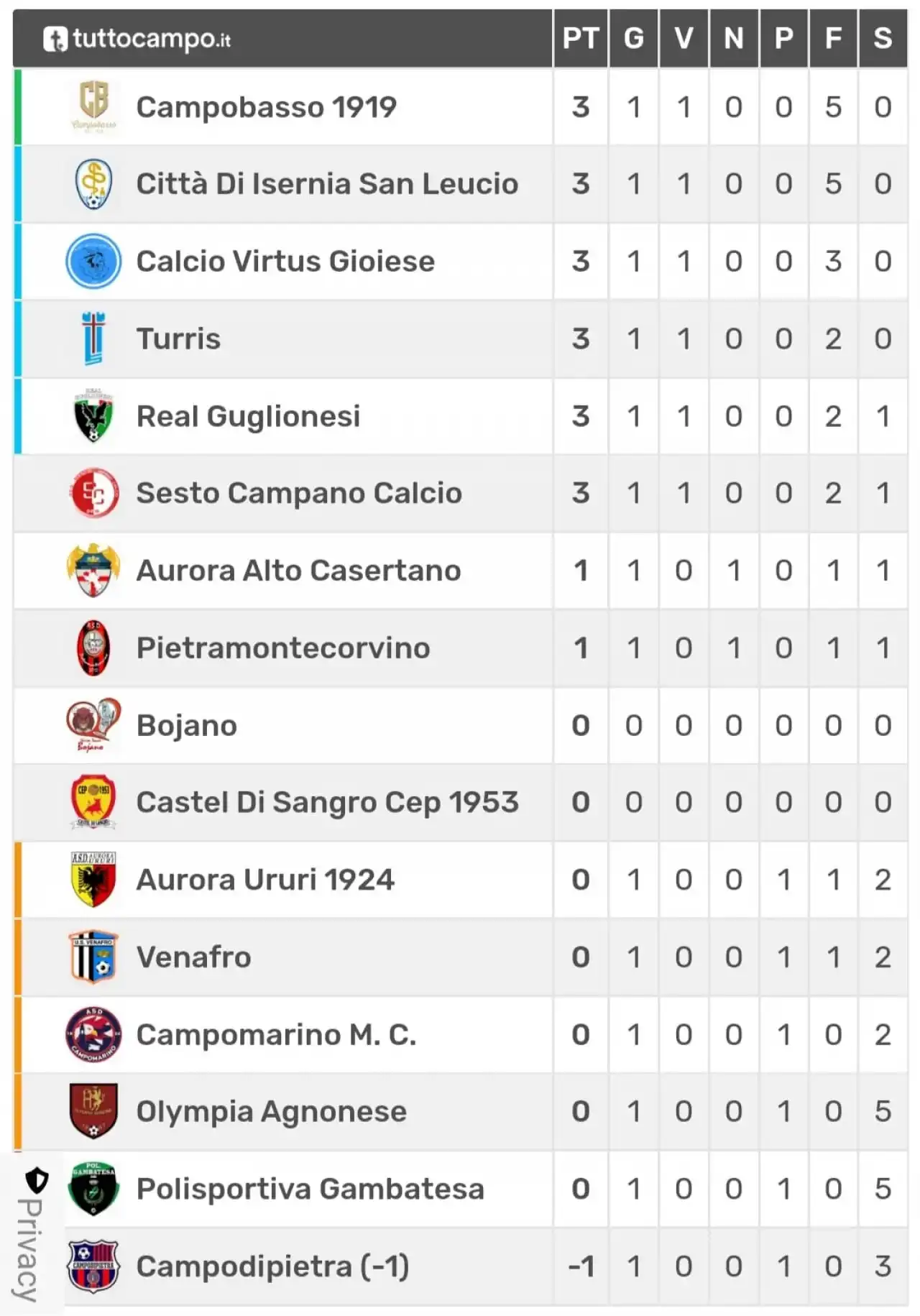
Task: Select the Campodipietra (-1) team name
Action: [x=273, y=1266]
